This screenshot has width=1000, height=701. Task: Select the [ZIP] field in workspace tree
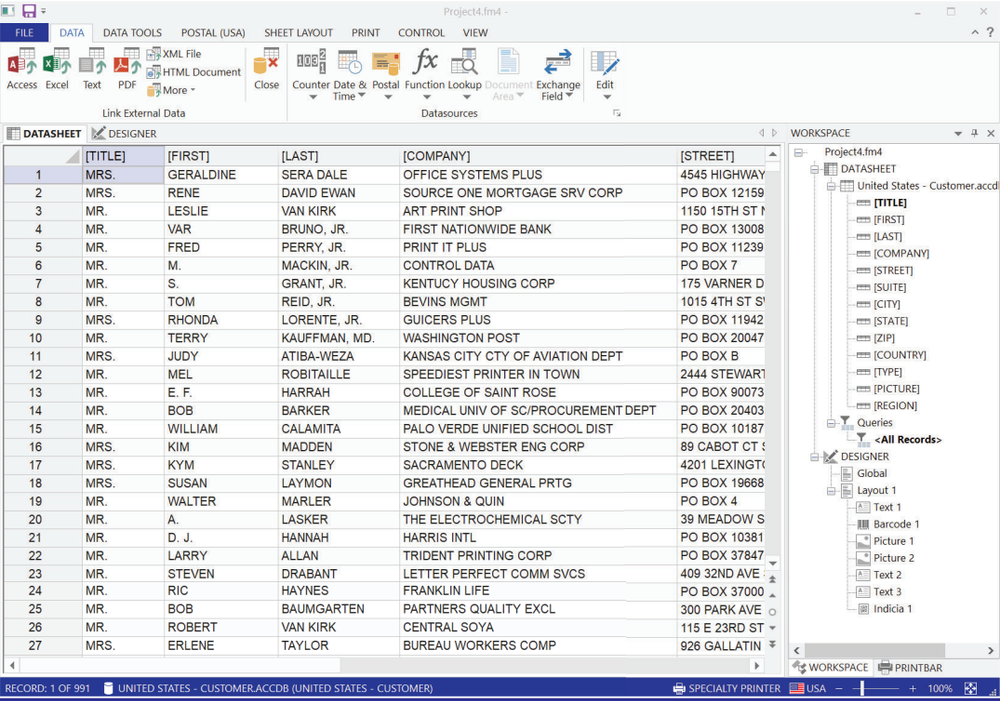pyautogui.click(x=884, y=338)
